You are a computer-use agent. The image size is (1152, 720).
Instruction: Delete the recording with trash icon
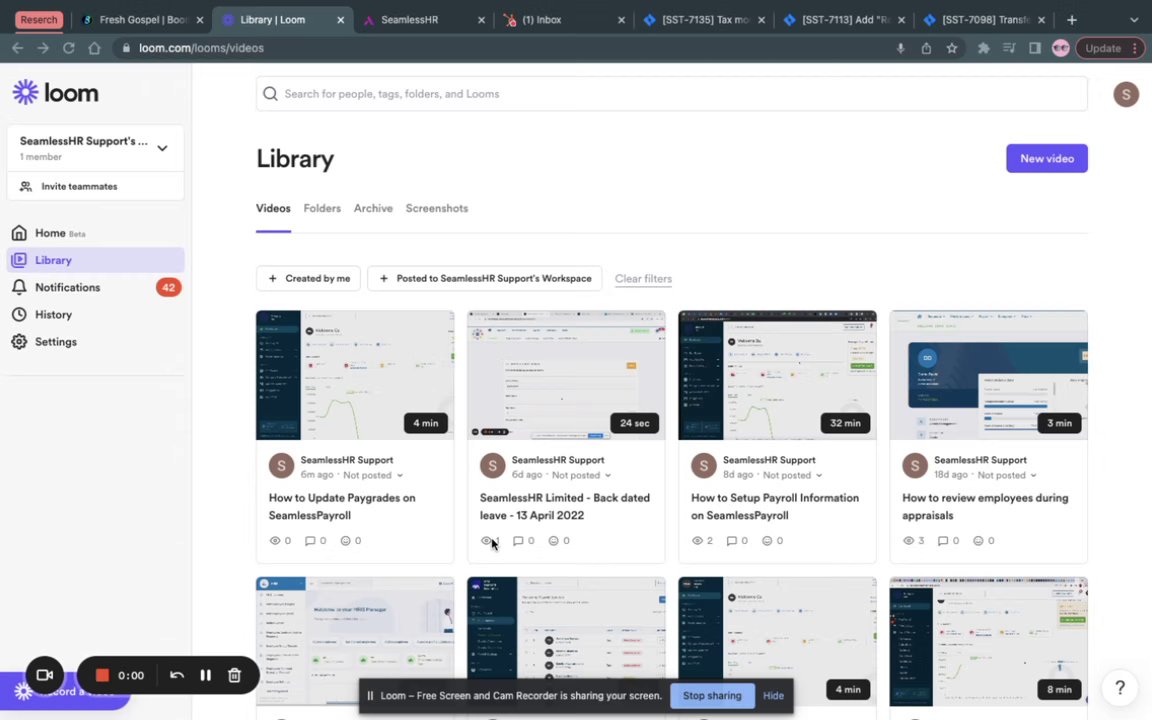(x=234, y=675)
